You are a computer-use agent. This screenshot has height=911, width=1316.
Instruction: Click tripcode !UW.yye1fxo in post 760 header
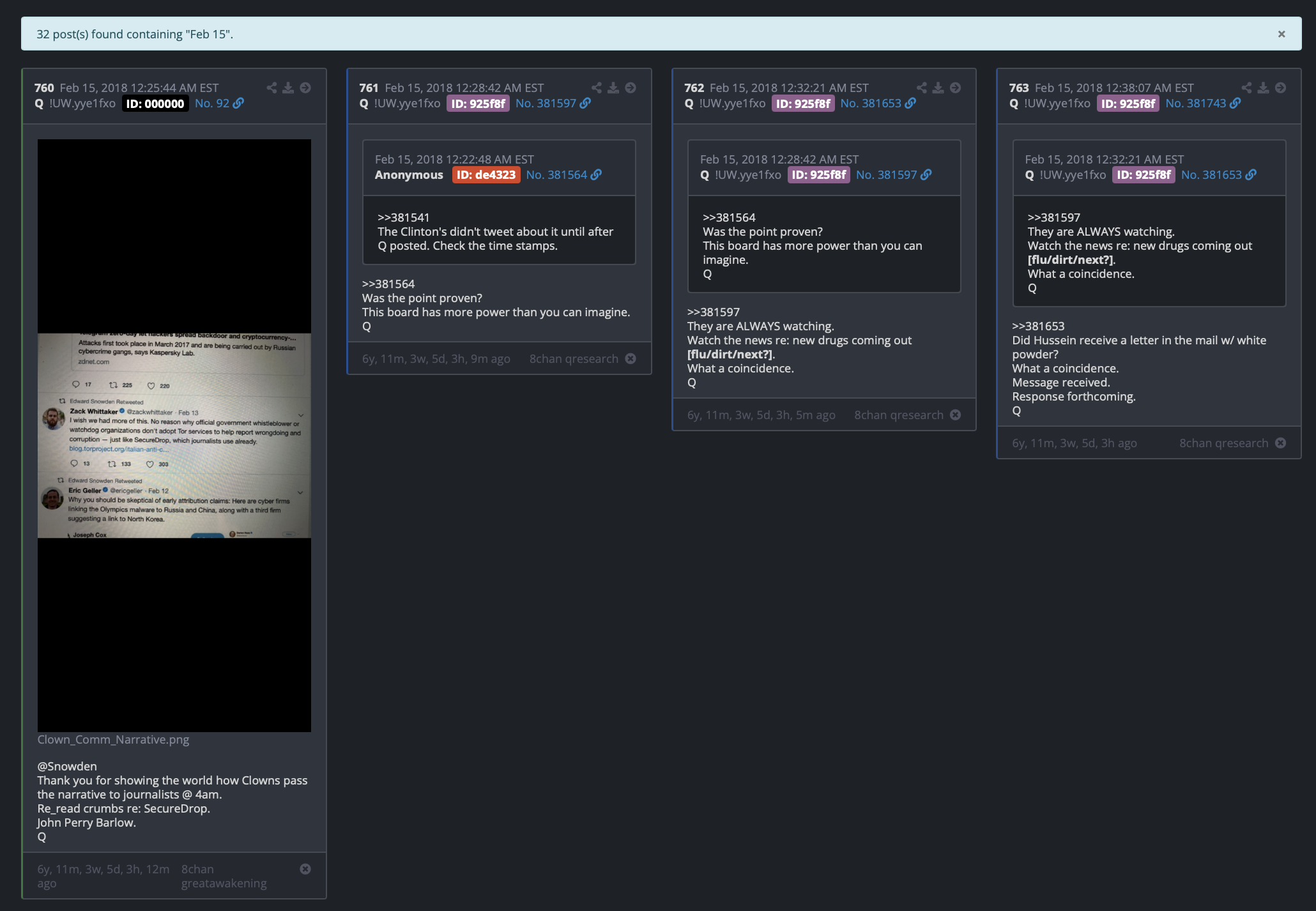pyautogui.click(x=82, y=103)
